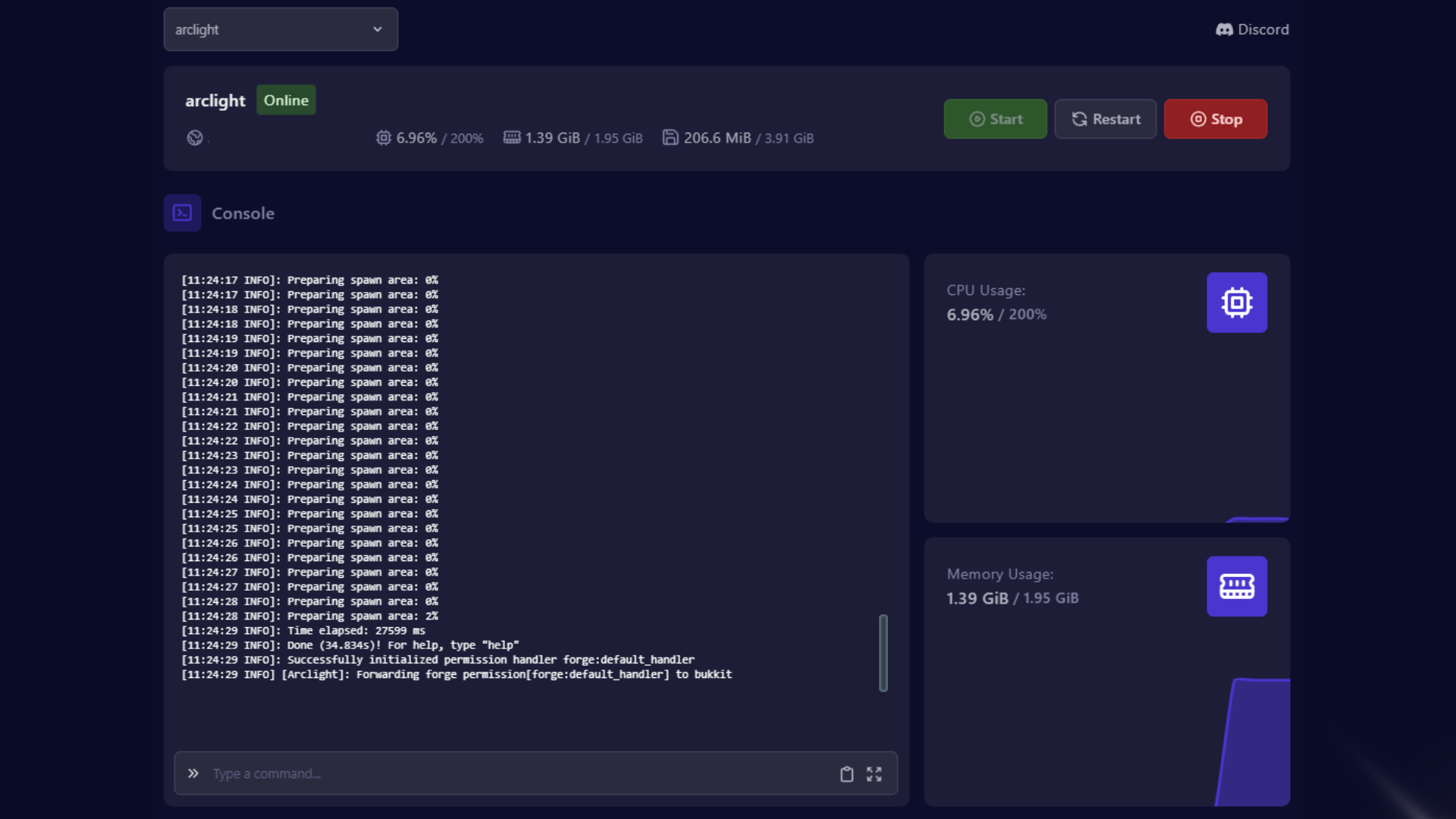1456x819 pixels.
Task: Click the memory RAM icon tile
Action: 1236,586
